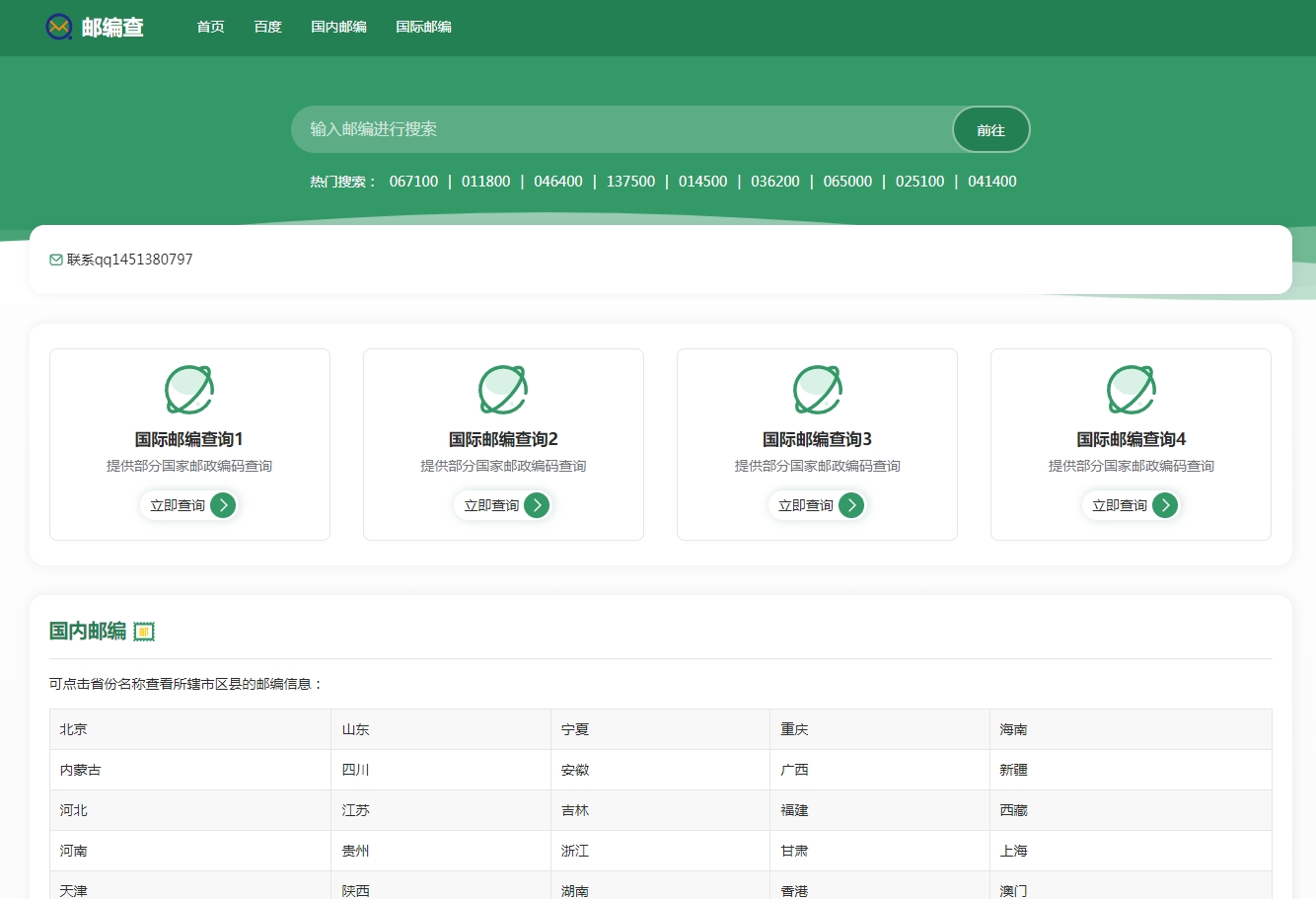Click 立即查询 in 国际邮编查询2 card

491,505
